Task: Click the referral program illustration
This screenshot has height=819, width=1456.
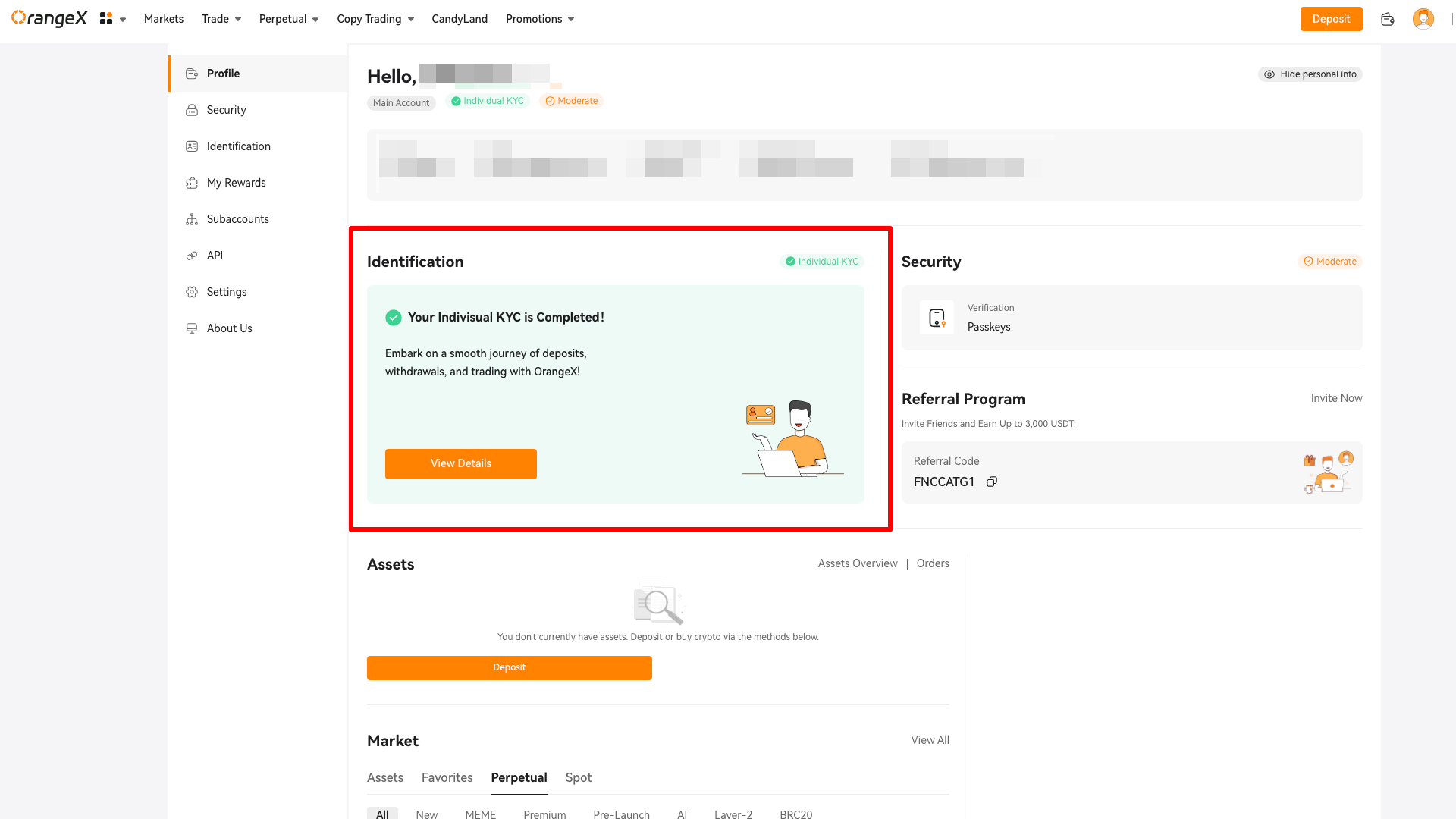Action: [x=1329, y=472]
